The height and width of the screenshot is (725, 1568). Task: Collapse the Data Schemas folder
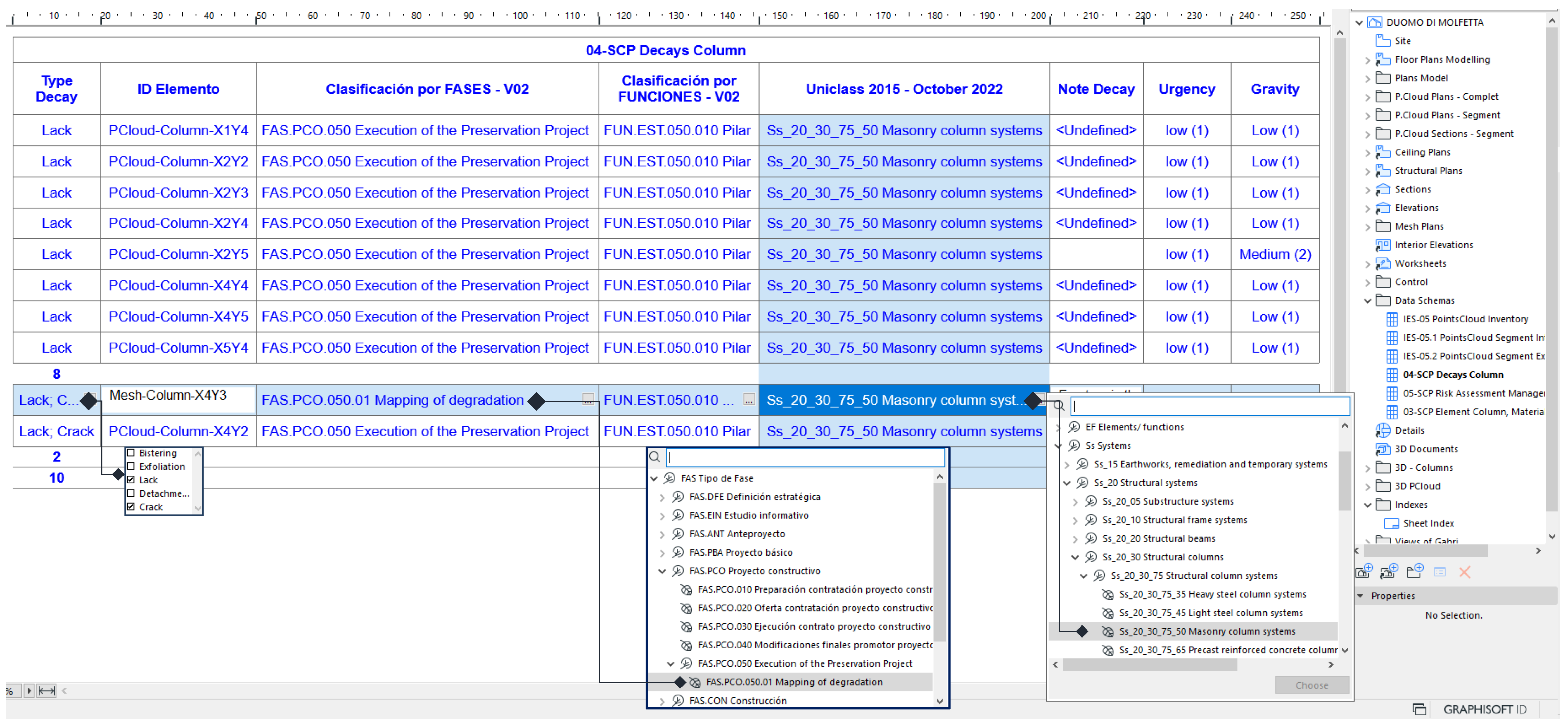tap(1368, 301)
